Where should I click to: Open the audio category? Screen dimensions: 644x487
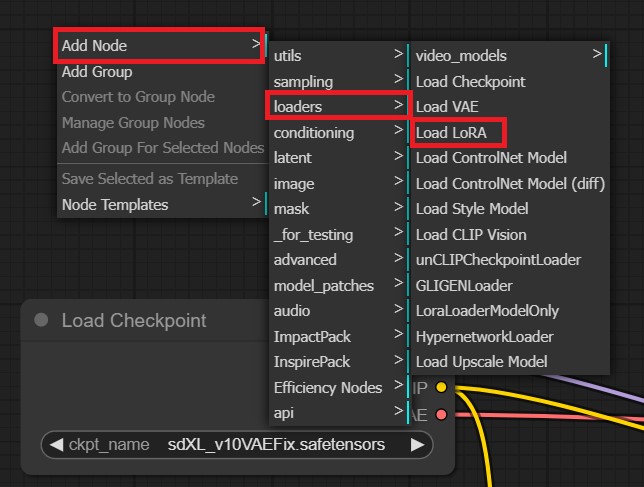(x=339, y=310)
